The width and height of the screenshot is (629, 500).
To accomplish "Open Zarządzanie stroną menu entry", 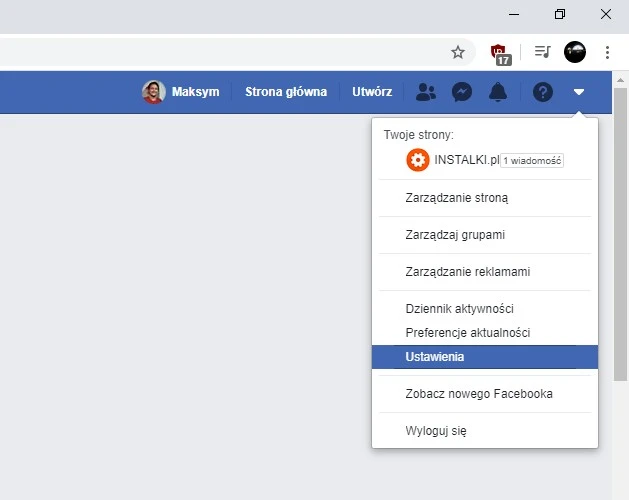I will 457,198.
